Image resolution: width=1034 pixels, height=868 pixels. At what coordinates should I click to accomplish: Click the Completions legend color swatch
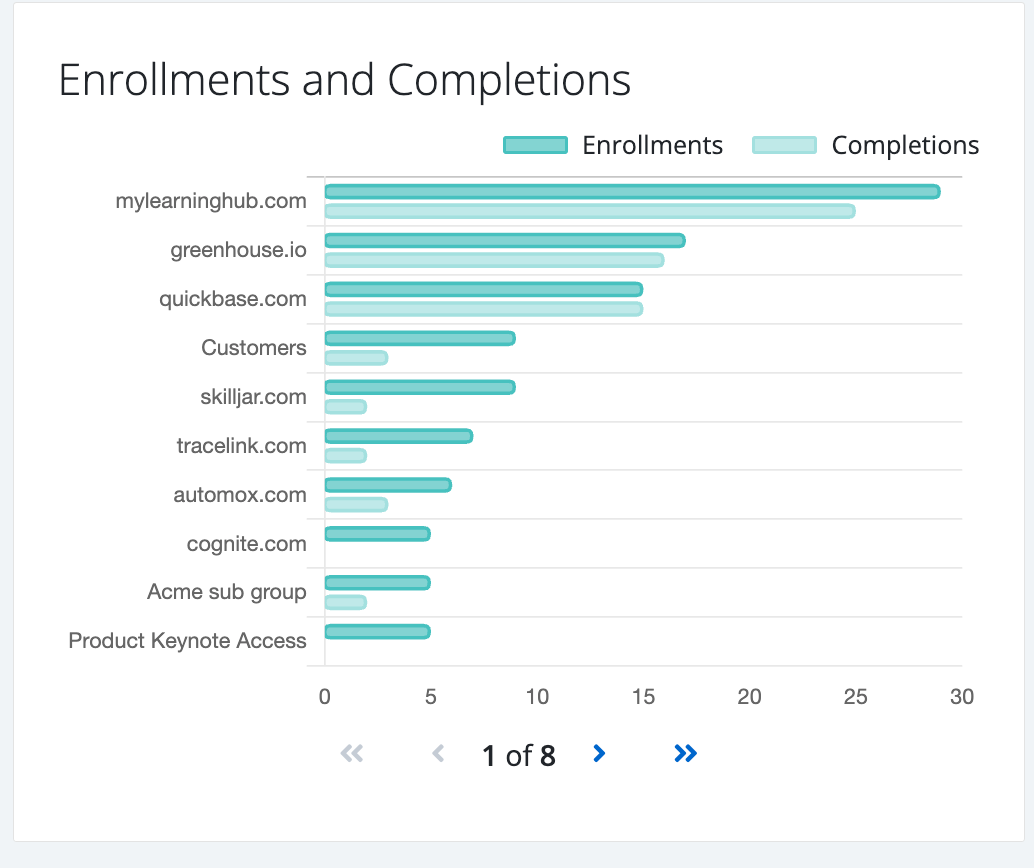click(x=785, y=145)
